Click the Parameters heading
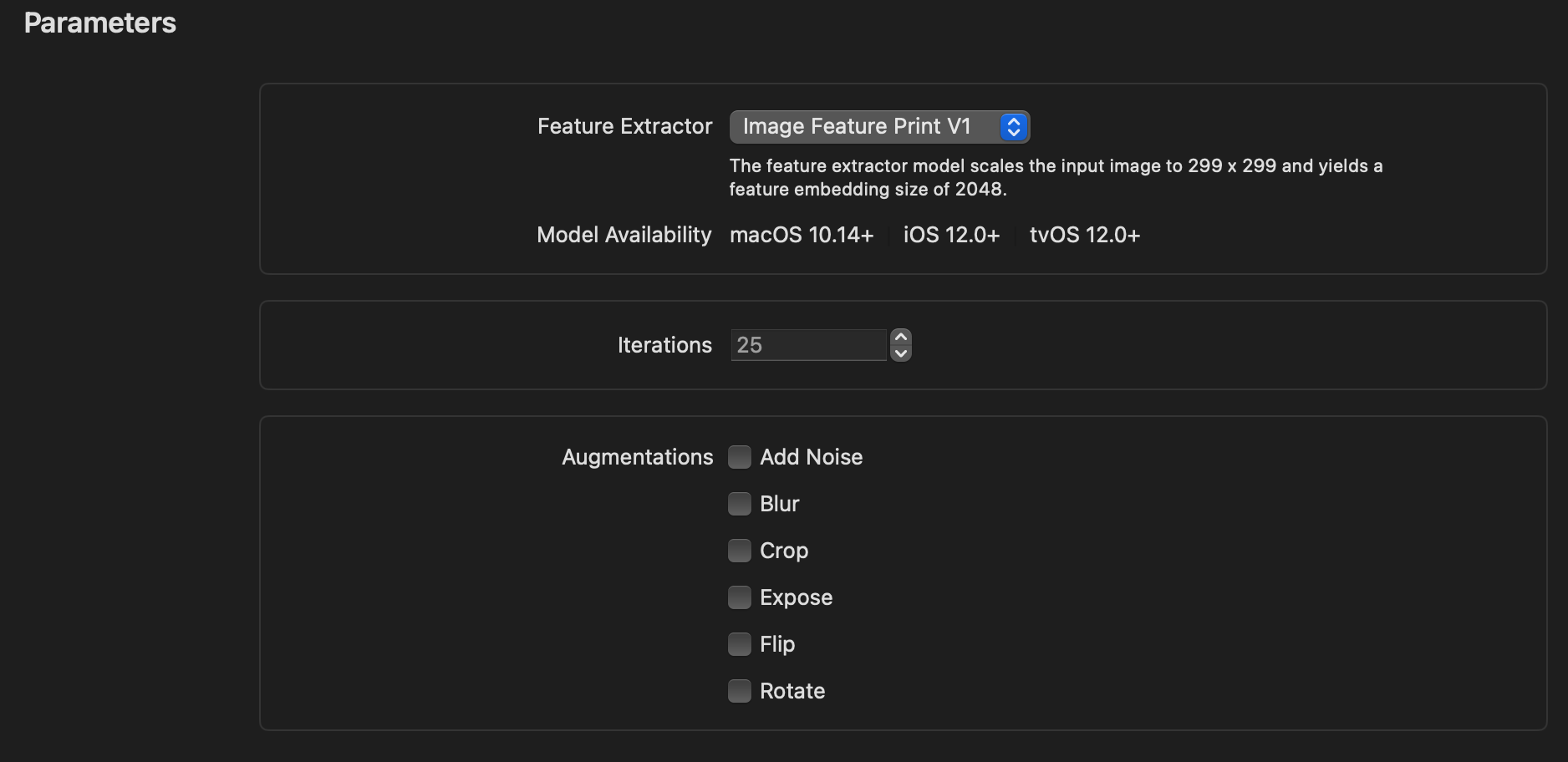Screen dimensions: 1568x762 tap(100, 23)
